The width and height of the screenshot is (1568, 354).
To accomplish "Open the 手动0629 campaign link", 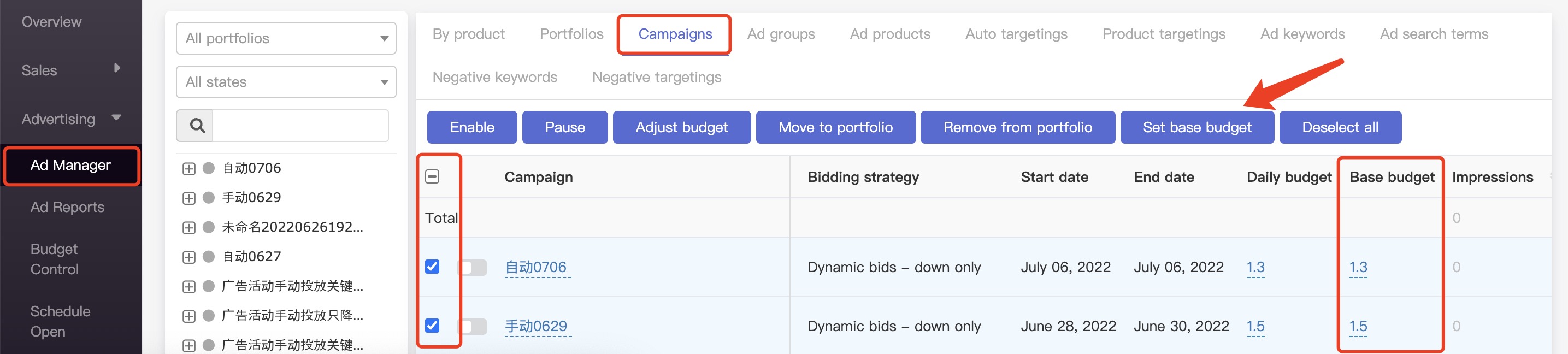I will [x=537, y=326].
